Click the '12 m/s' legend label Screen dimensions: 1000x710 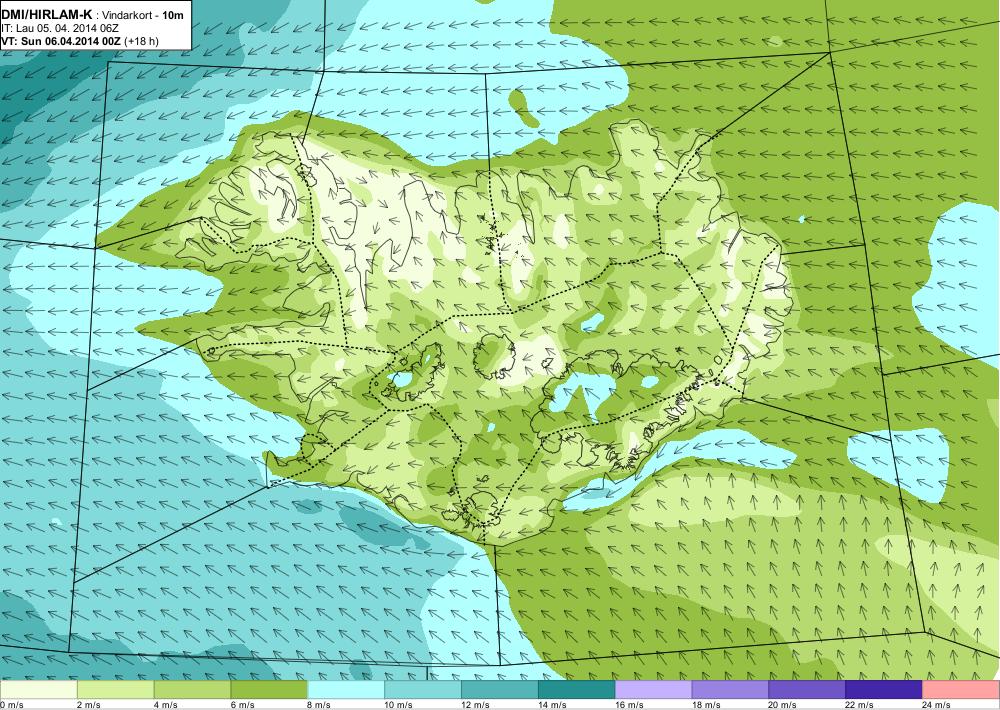pyautogui.click(x=476, y=705)
